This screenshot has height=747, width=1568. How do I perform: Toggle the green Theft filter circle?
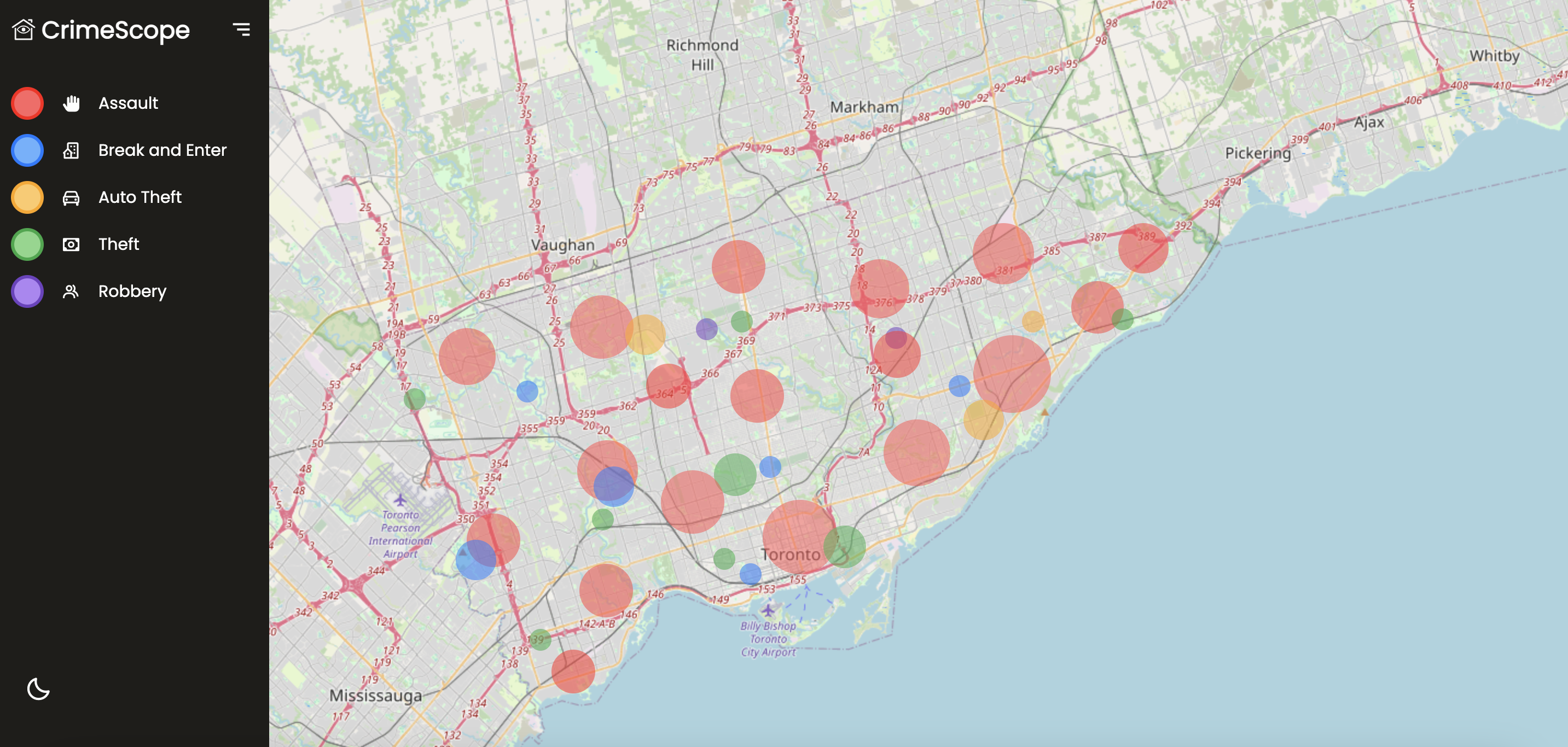[x=27, y=244]
